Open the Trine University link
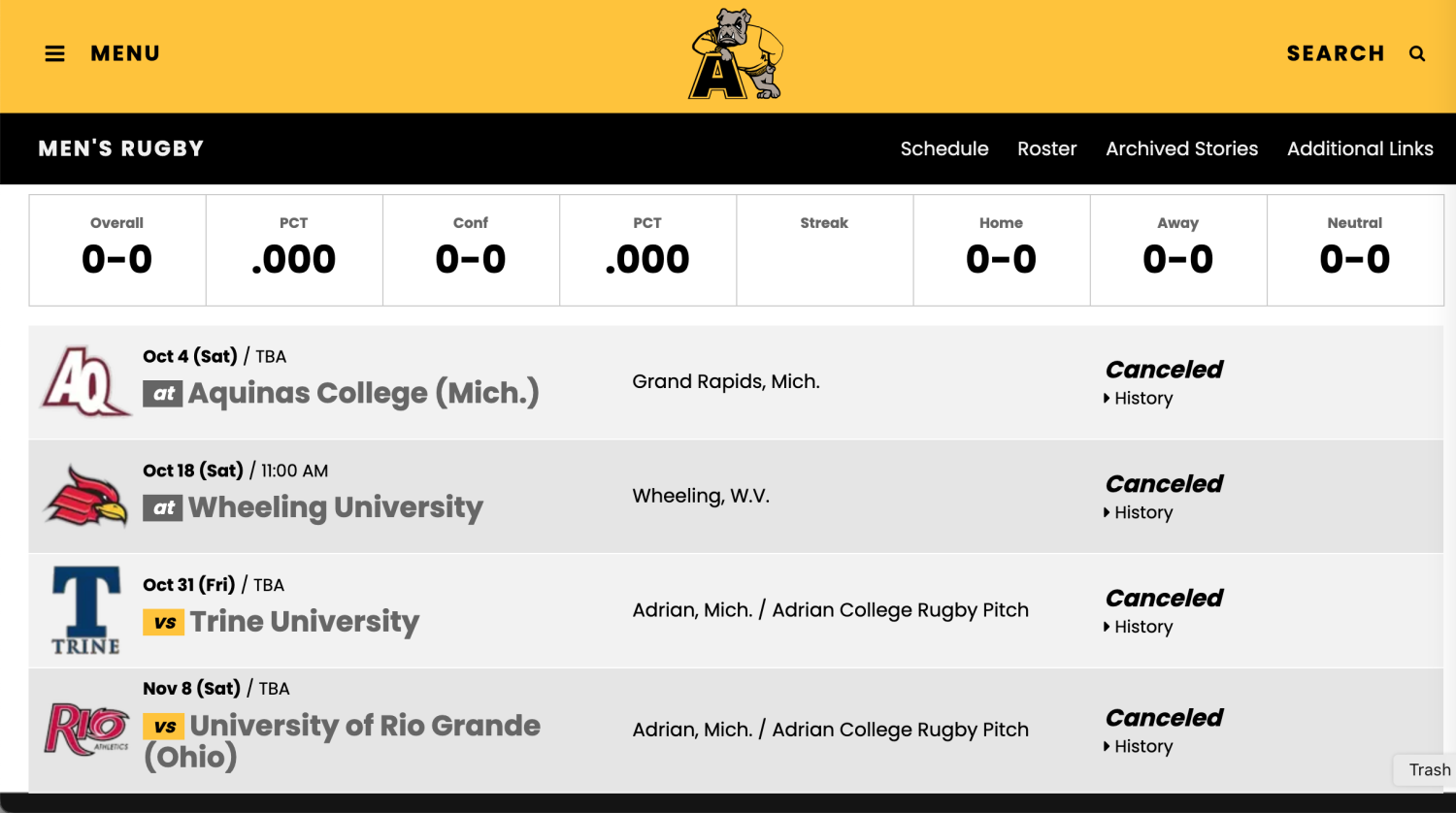 point(304,622)
